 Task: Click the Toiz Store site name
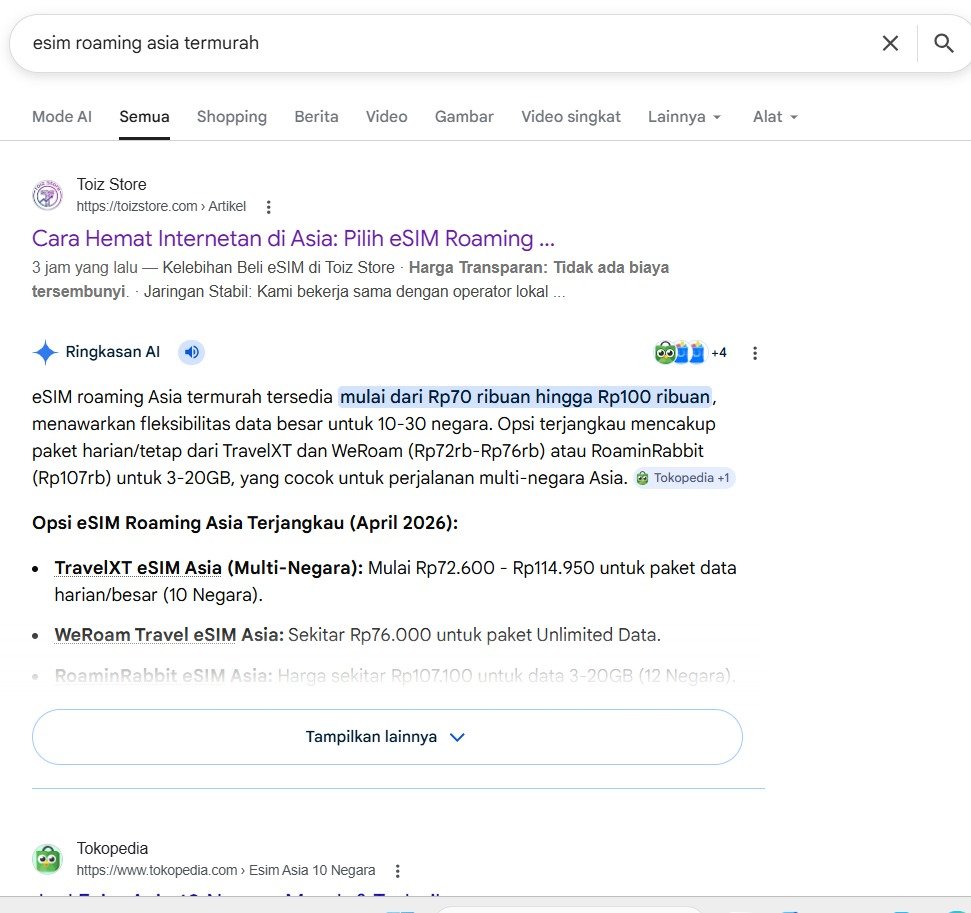tap(111, 185)
